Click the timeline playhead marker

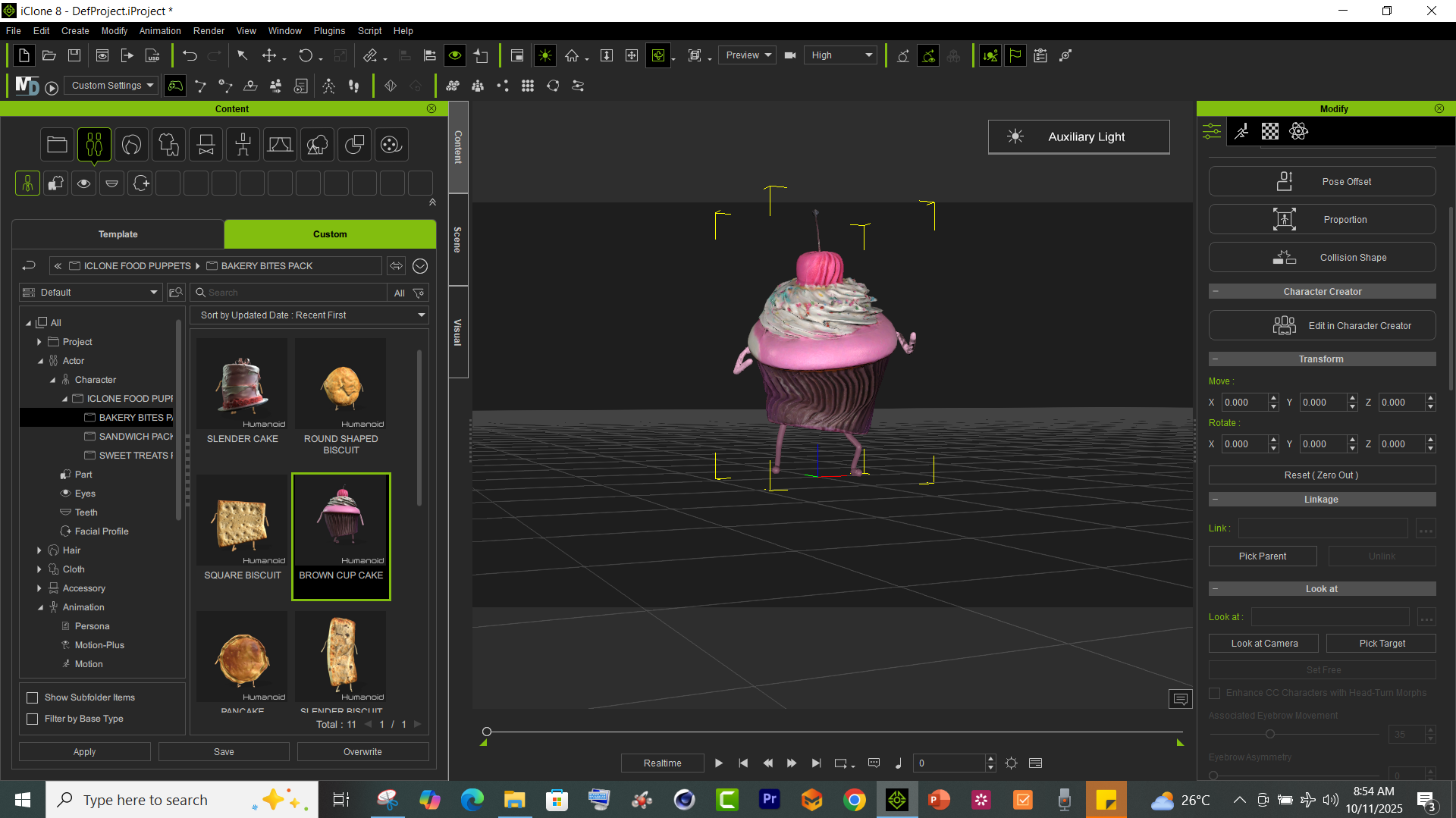487,732
